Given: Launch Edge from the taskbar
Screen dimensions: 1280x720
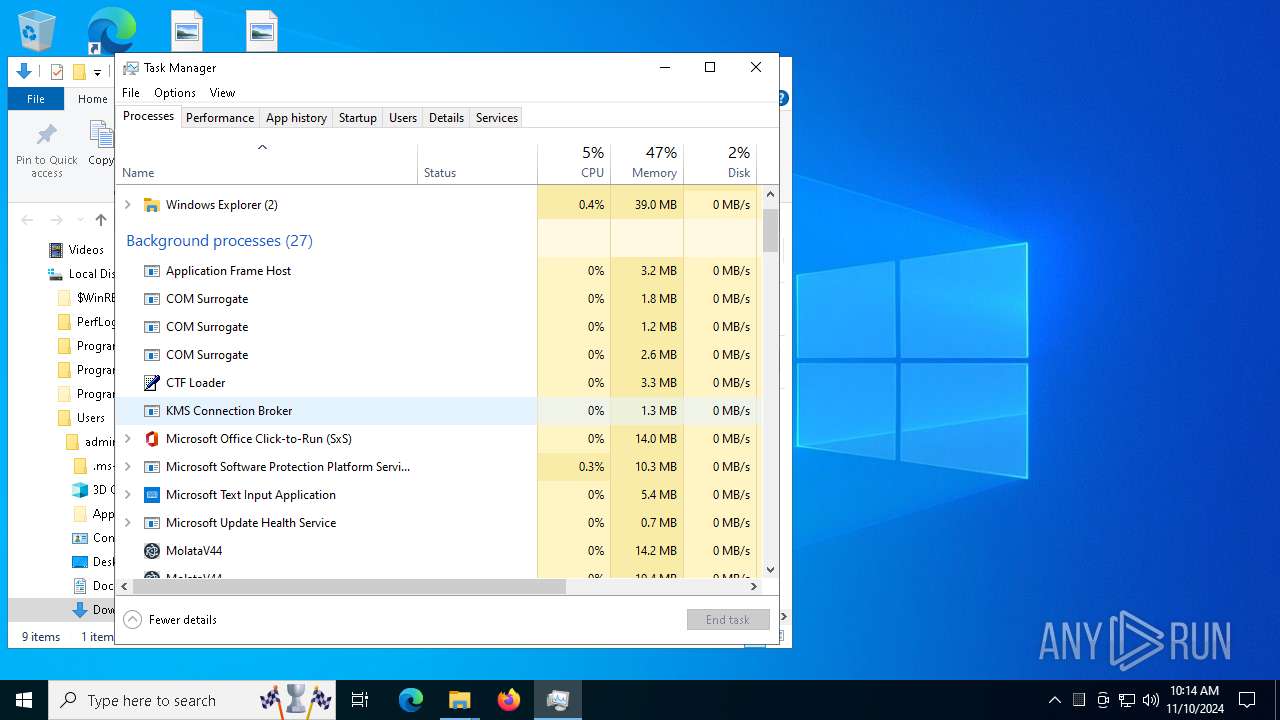Looking at the screenshot, I should pos(411,700).
